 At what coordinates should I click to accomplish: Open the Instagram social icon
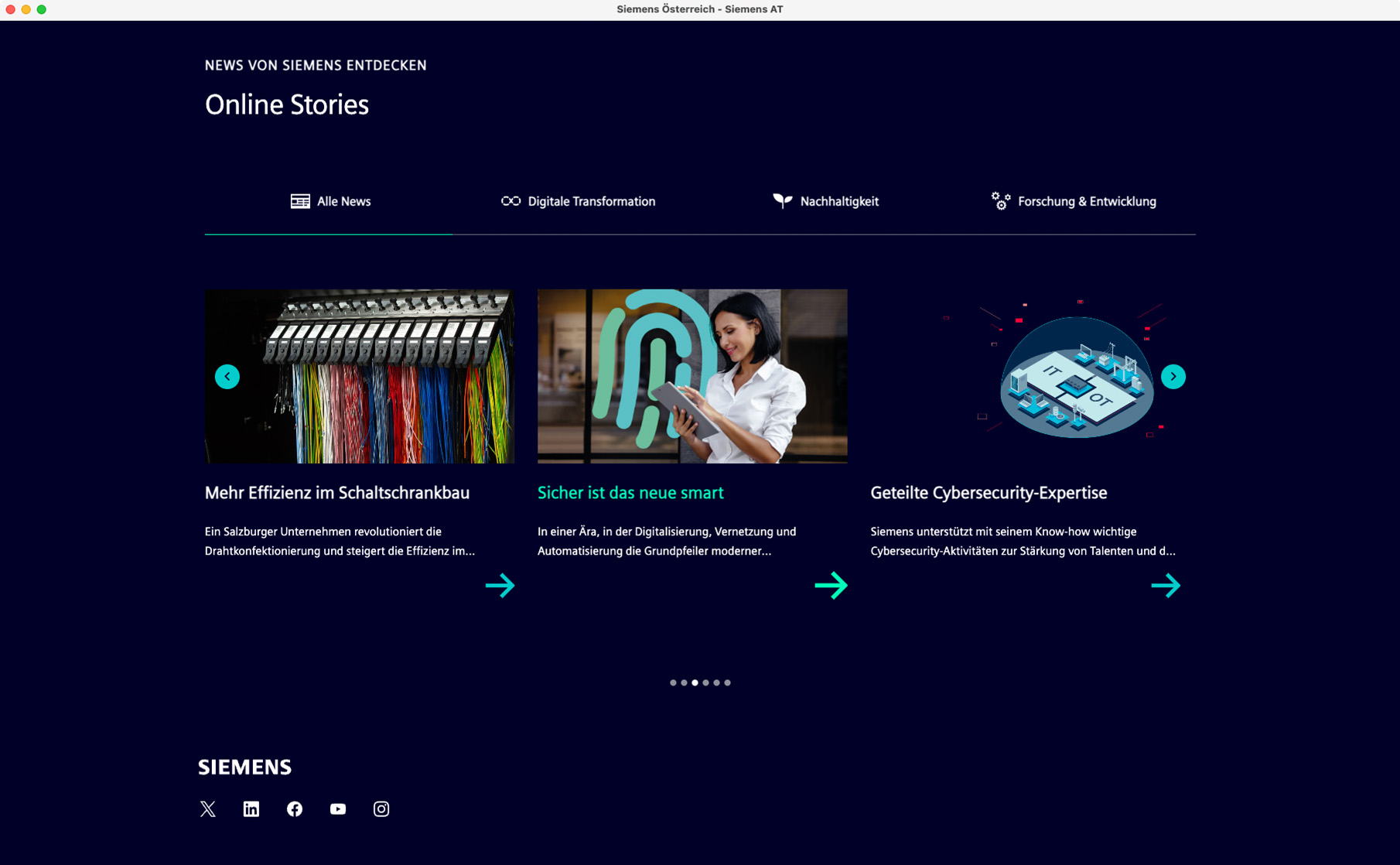381,809
